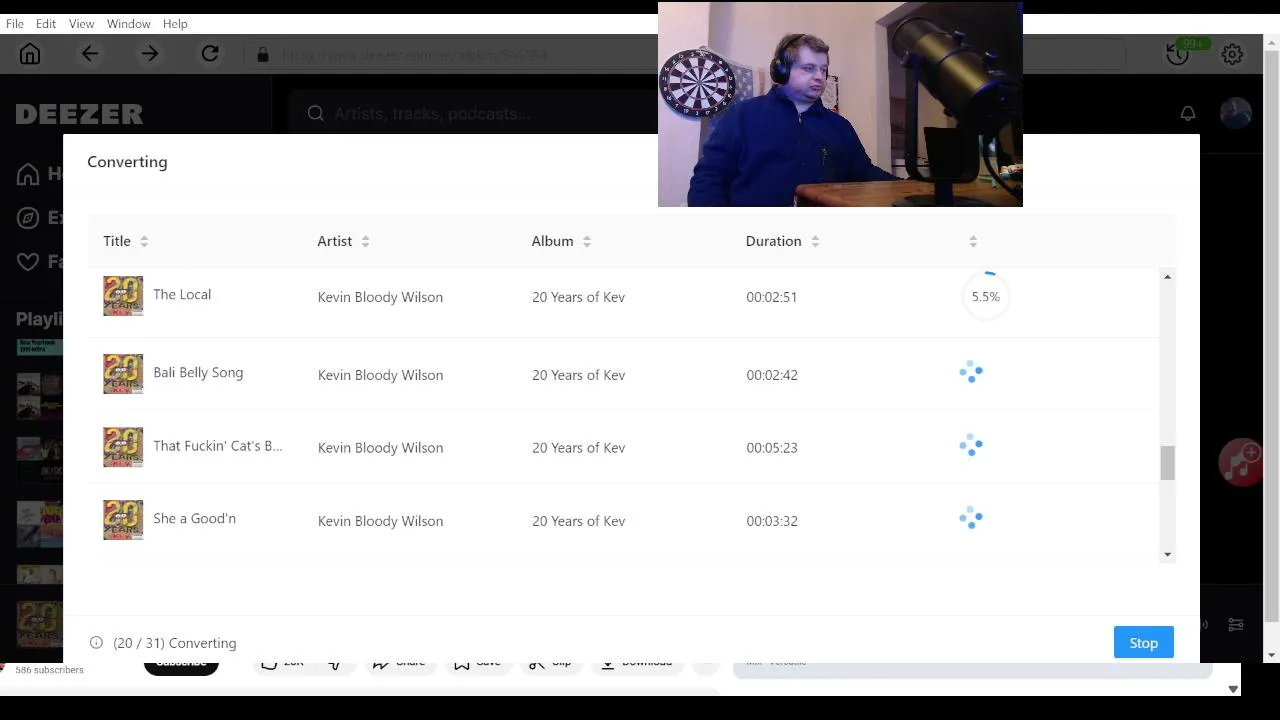Go to the home page icon

pos(30,54)
